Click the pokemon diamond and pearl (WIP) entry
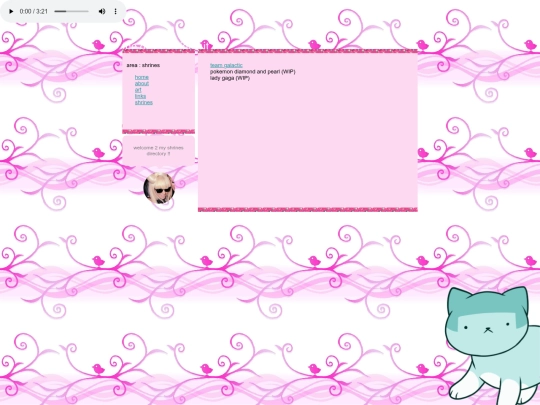This screenshot has width=540, height=405. [x=252, y=72]
